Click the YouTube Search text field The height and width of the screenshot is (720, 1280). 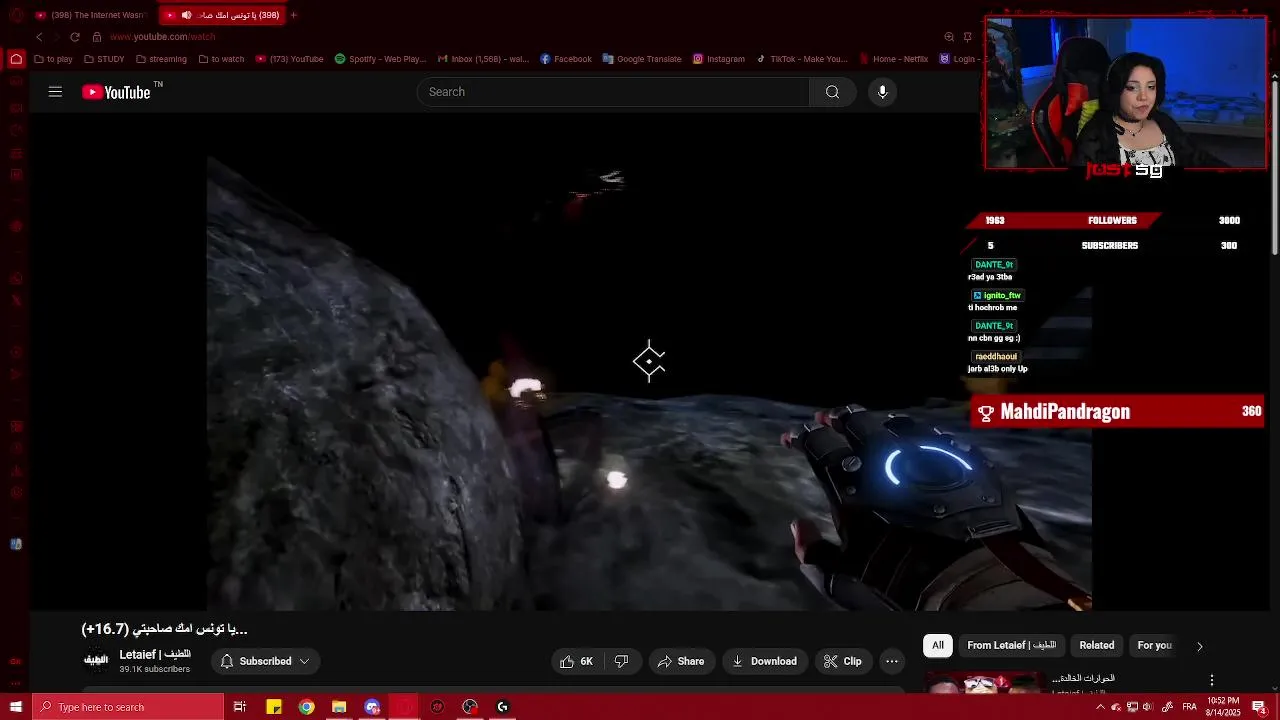point(612,92)
